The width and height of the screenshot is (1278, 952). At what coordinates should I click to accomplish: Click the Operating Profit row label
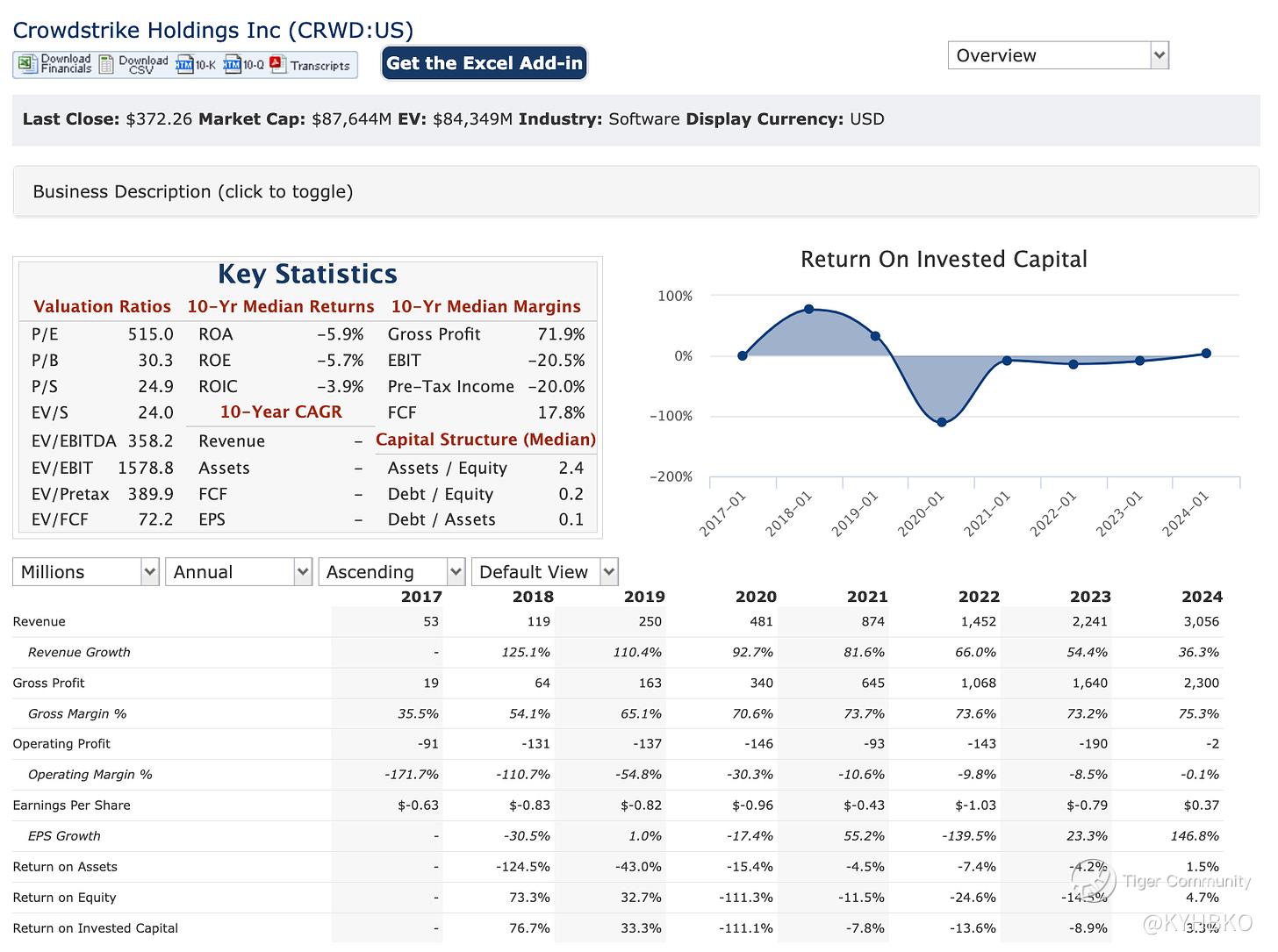click(61, 743)
